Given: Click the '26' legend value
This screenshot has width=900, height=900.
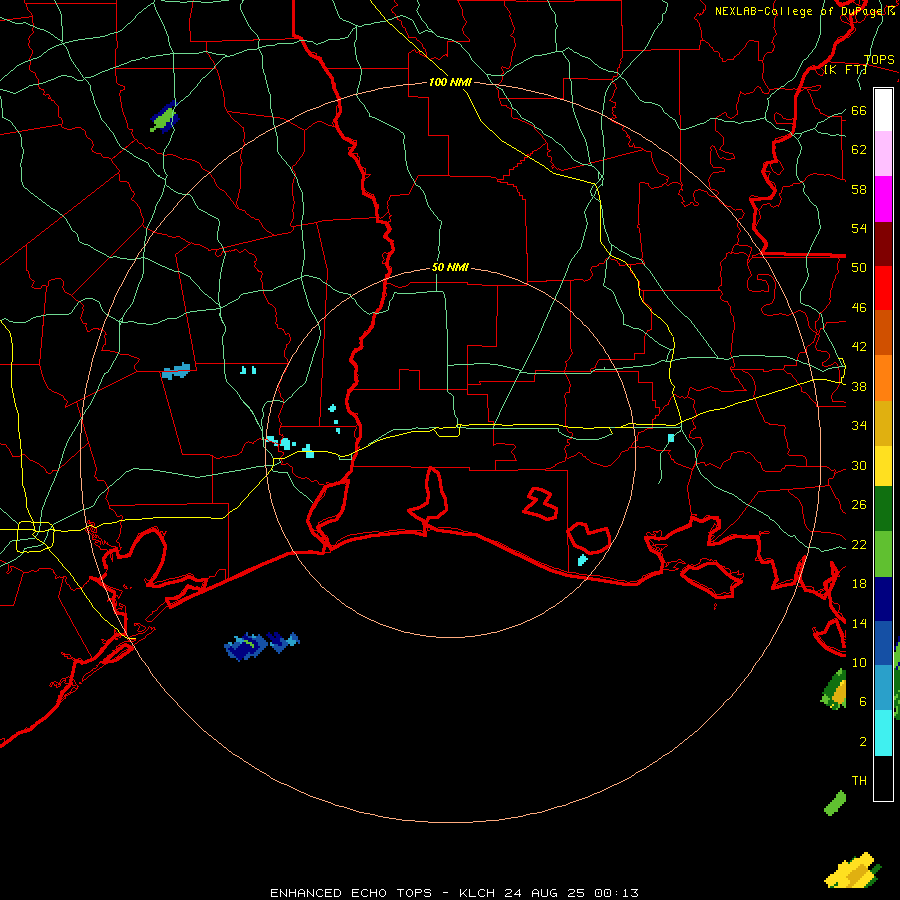Looking at the screenshot, I should 859,505.
